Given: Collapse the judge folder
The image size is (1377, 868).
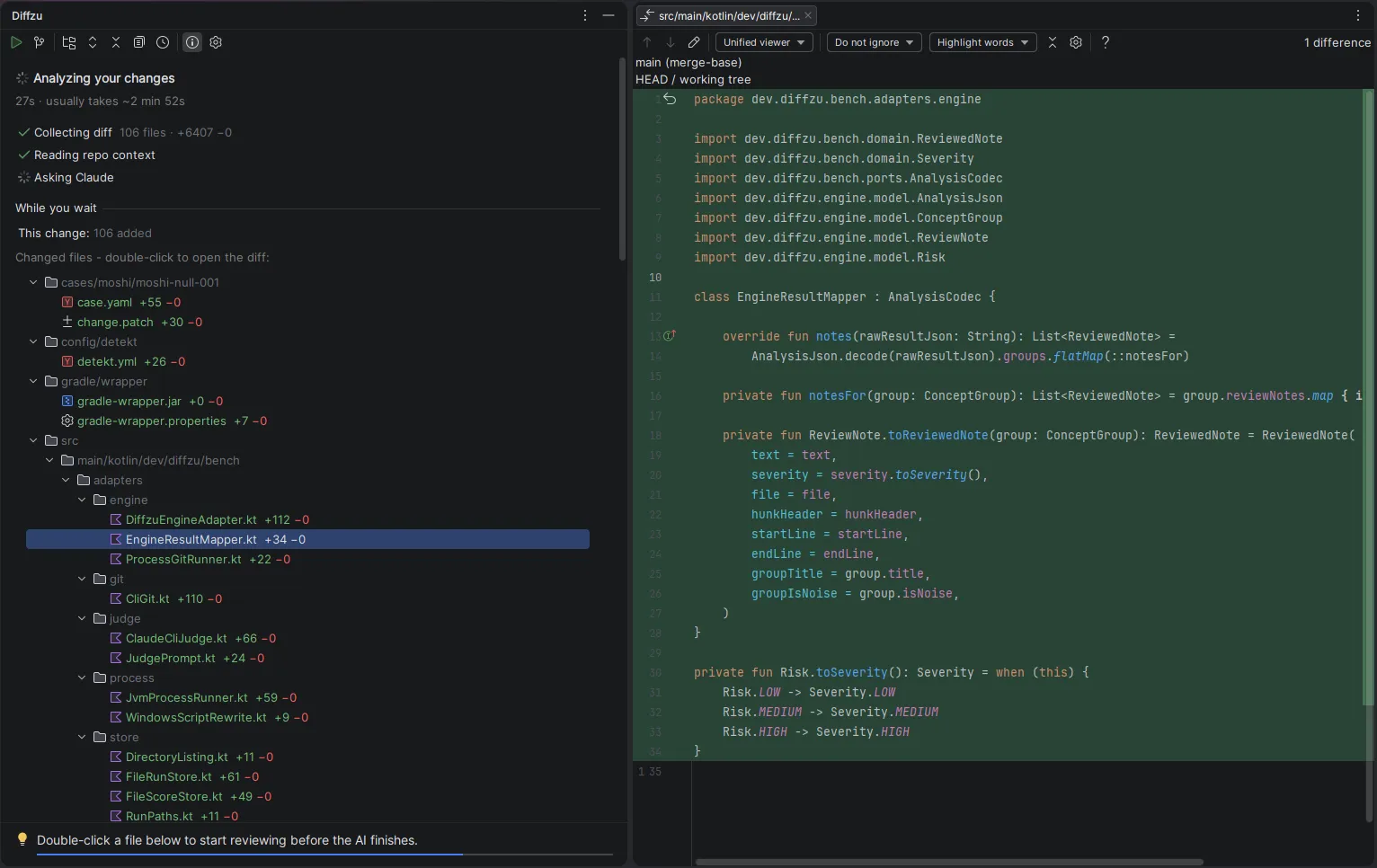Looking at the screenshot, I should tap(82, 618).
